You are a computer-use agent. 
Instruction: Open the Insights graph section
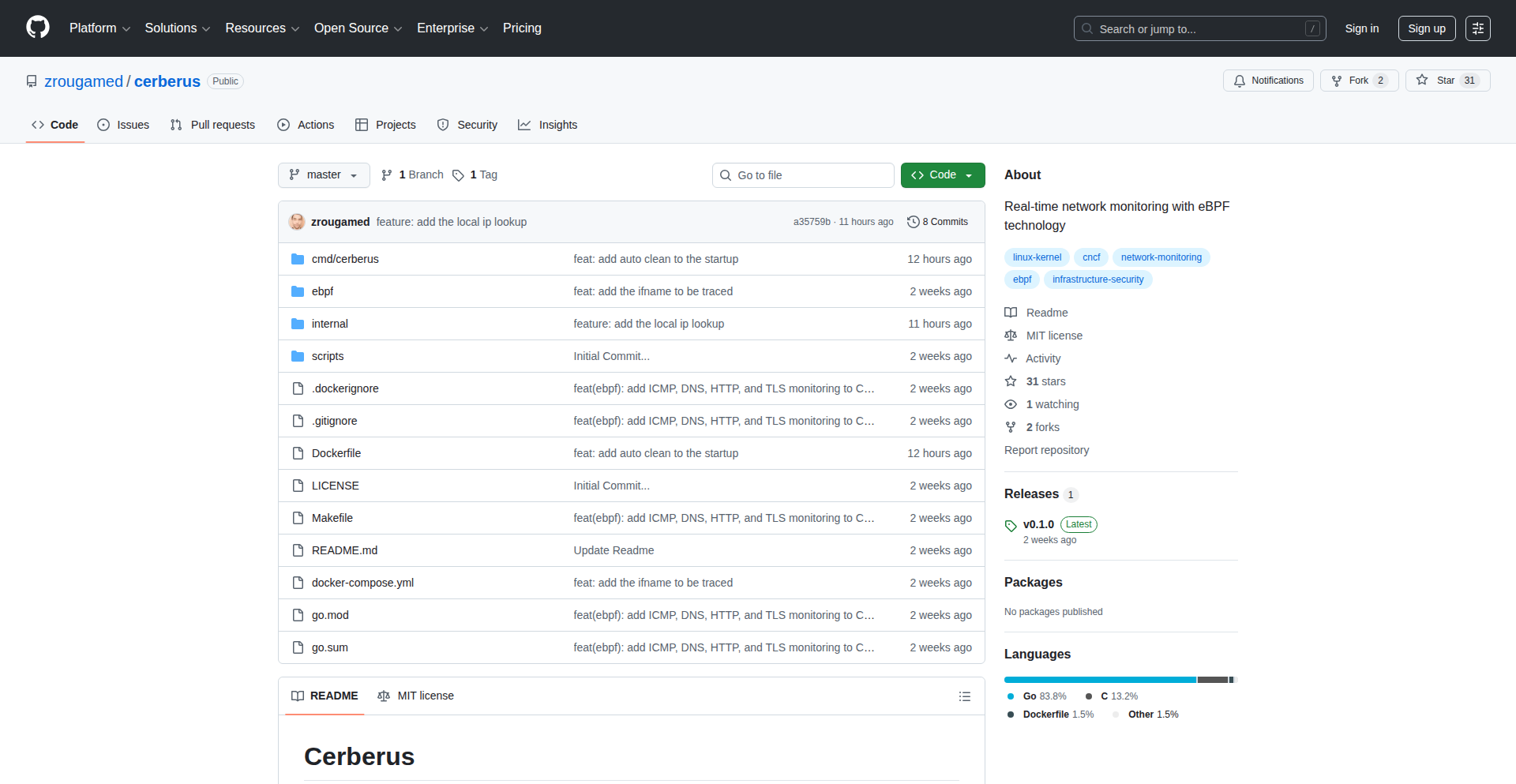[548, 125]
